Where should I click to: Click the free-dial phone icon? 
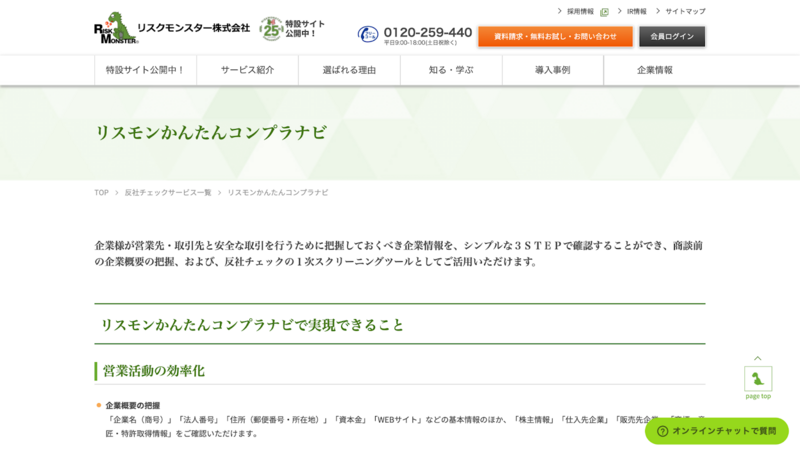368,35
